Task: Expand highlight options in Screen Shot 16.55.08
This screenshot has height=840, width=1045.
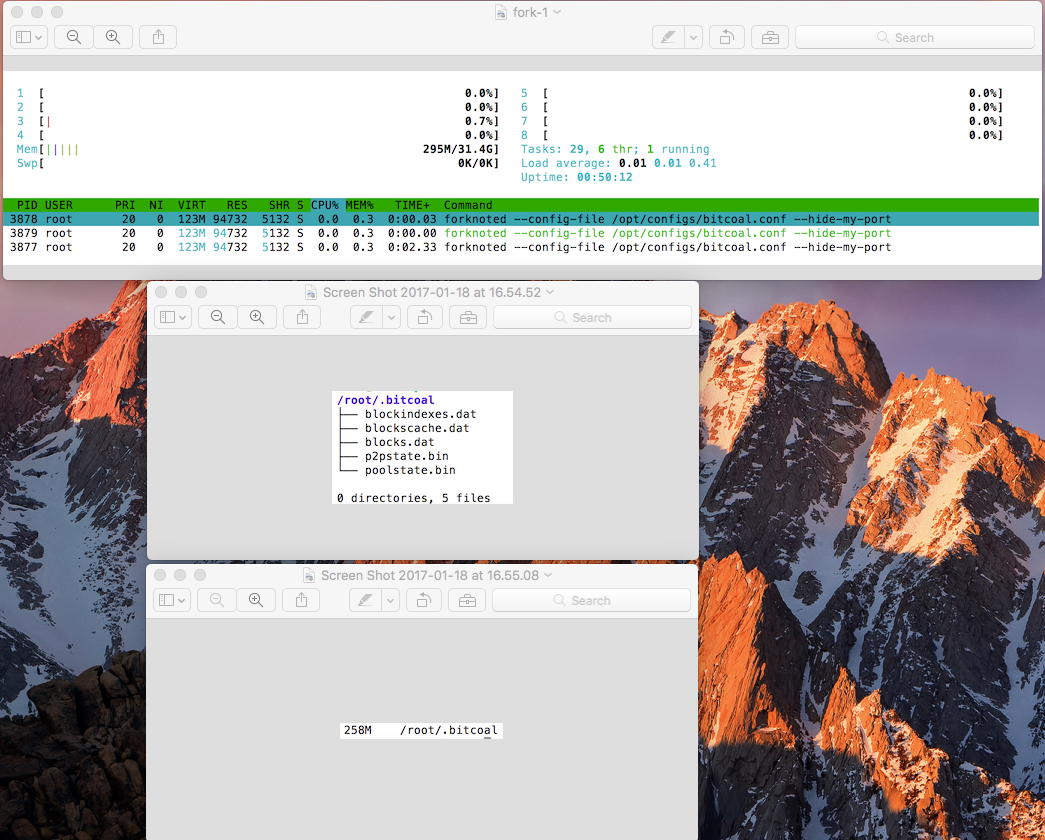Action: point(391,600)
